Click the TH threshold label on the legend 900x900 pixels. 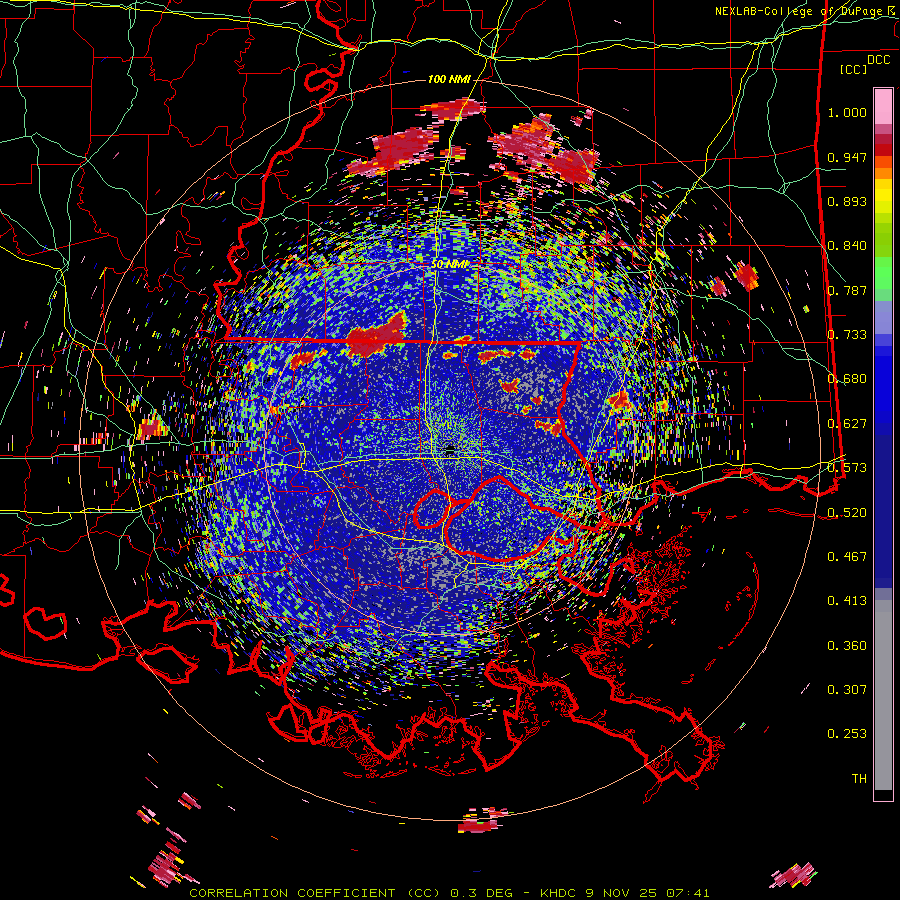[x=859, y=779]
